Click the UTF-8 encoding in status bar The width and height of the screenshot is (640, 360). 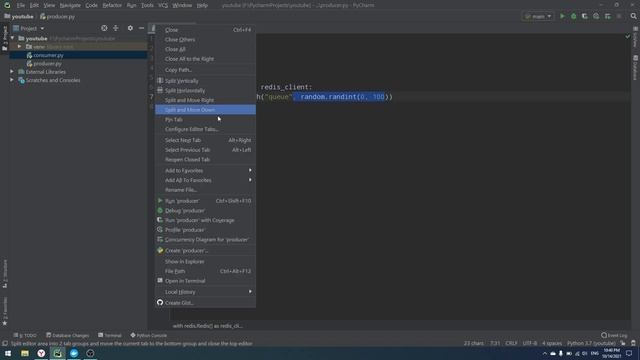click(530, 343)
